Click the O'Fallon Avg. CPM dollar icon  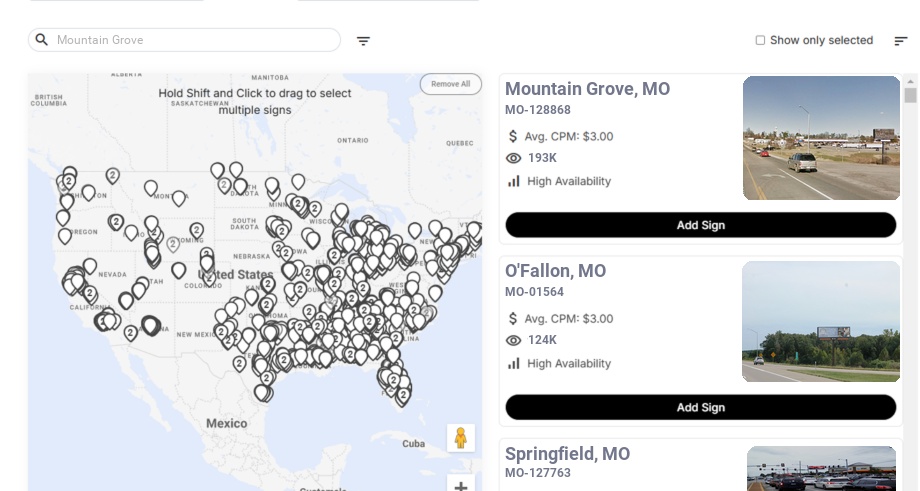coord(514,319)
